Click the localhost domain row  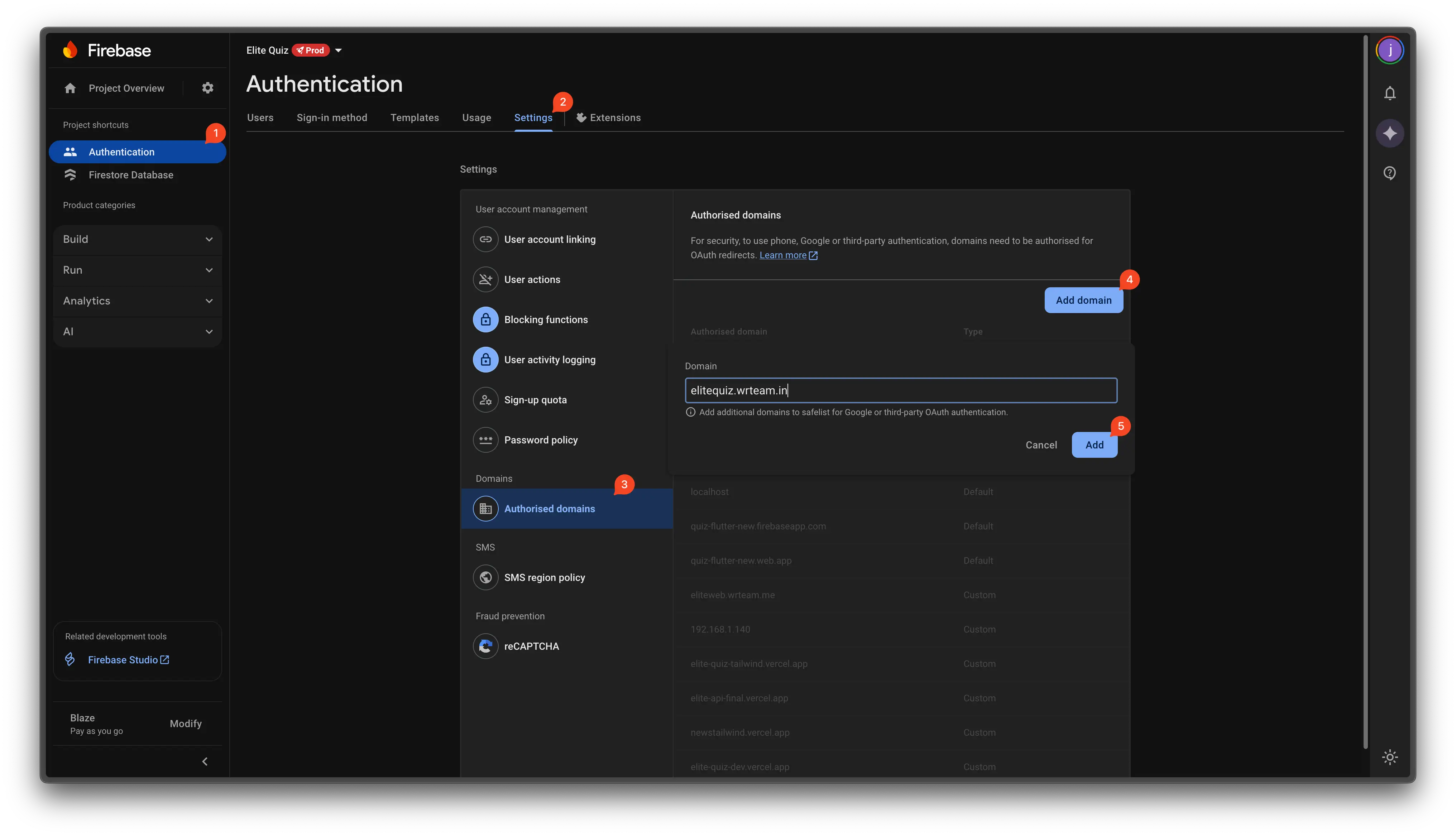click(901, 492)
